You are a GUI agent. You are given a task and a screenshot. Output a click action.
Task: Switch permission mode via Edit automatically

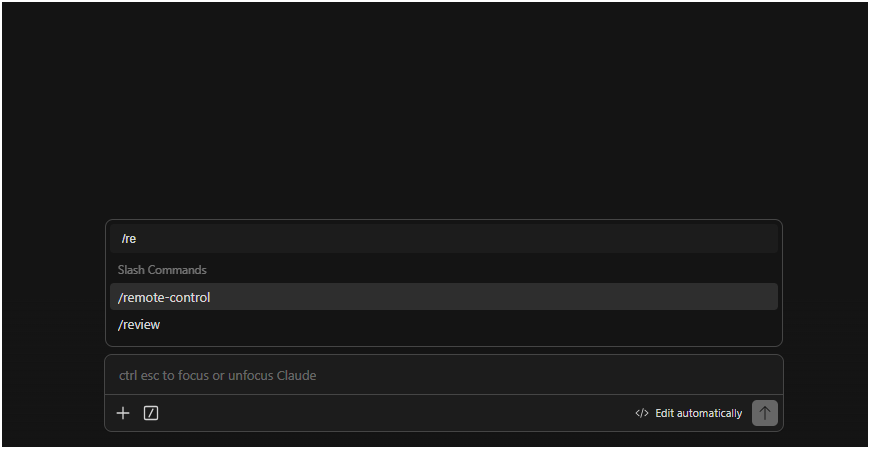click(689, 413)
